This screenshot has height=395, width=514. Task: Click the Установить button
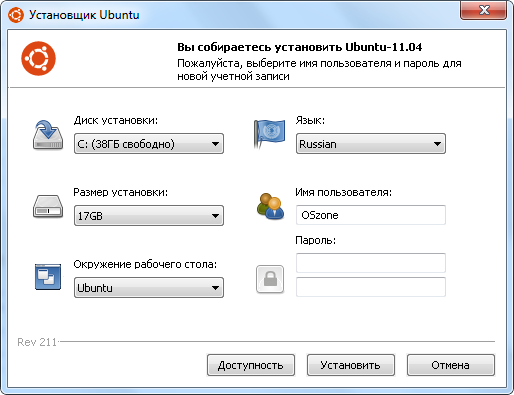(351, 365)
